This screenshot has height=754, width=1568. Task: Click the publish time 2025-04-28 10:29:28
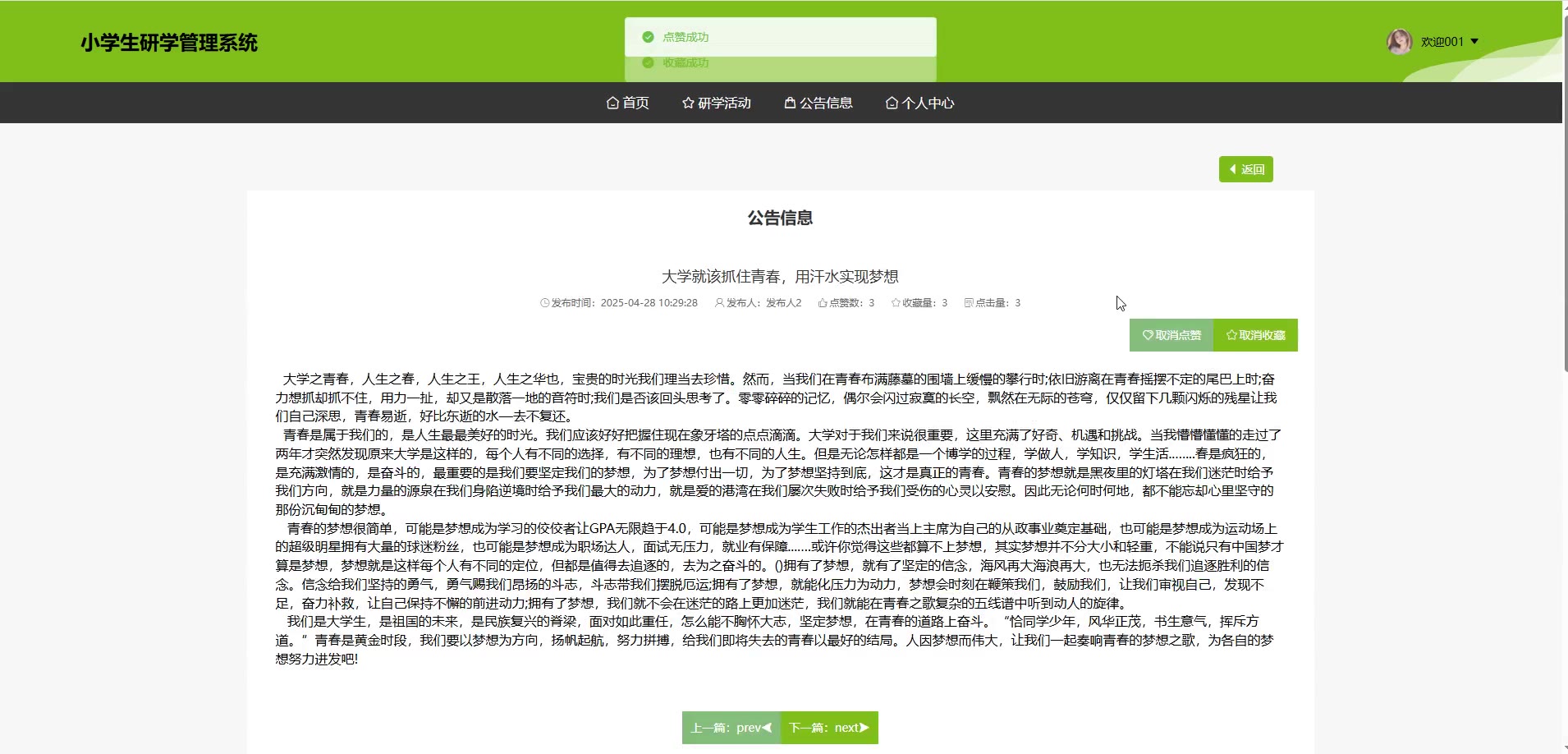pos(649,303)
